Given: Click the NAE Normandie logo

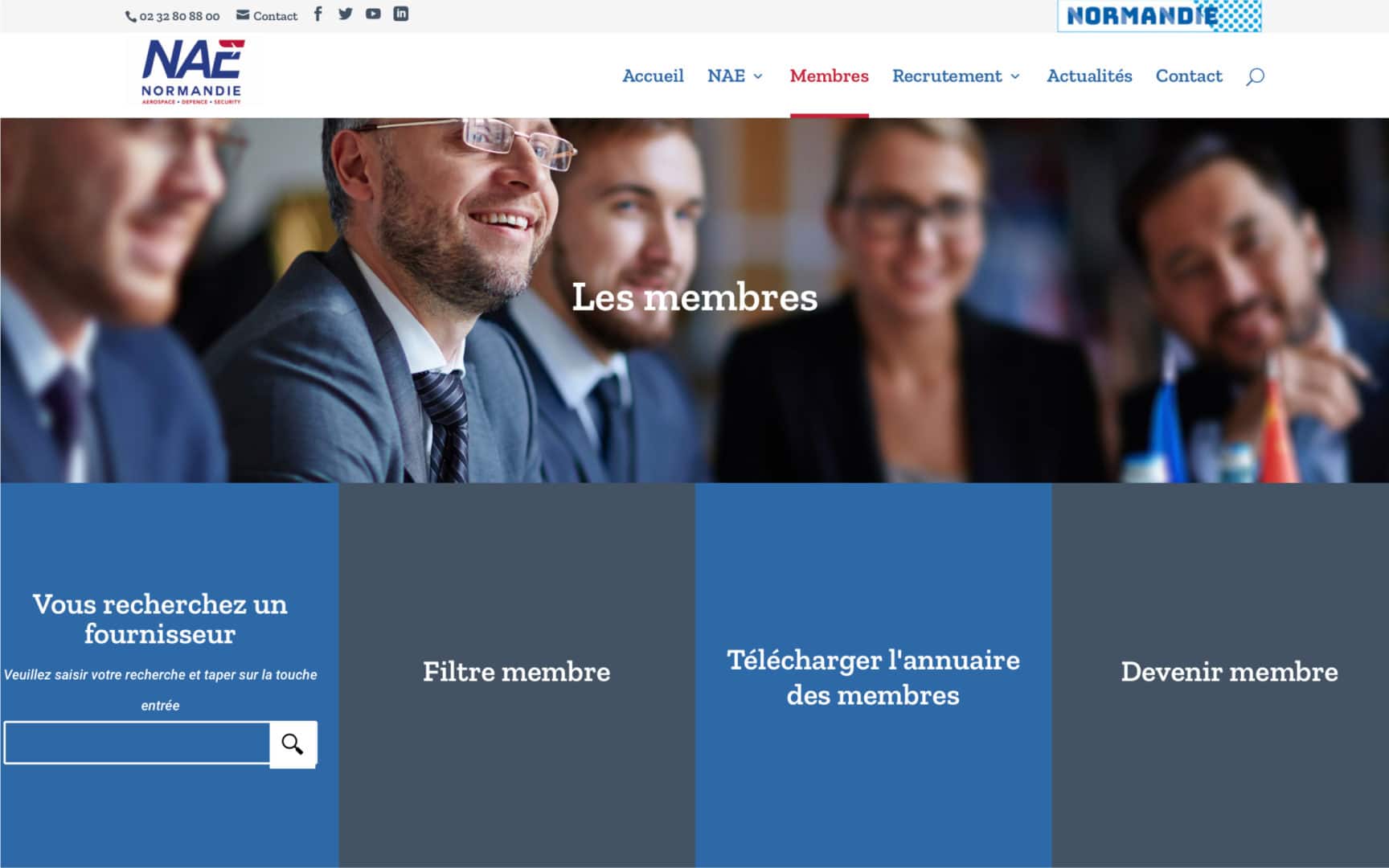Looking at the screenshot, I should click(x=193, y=72).
